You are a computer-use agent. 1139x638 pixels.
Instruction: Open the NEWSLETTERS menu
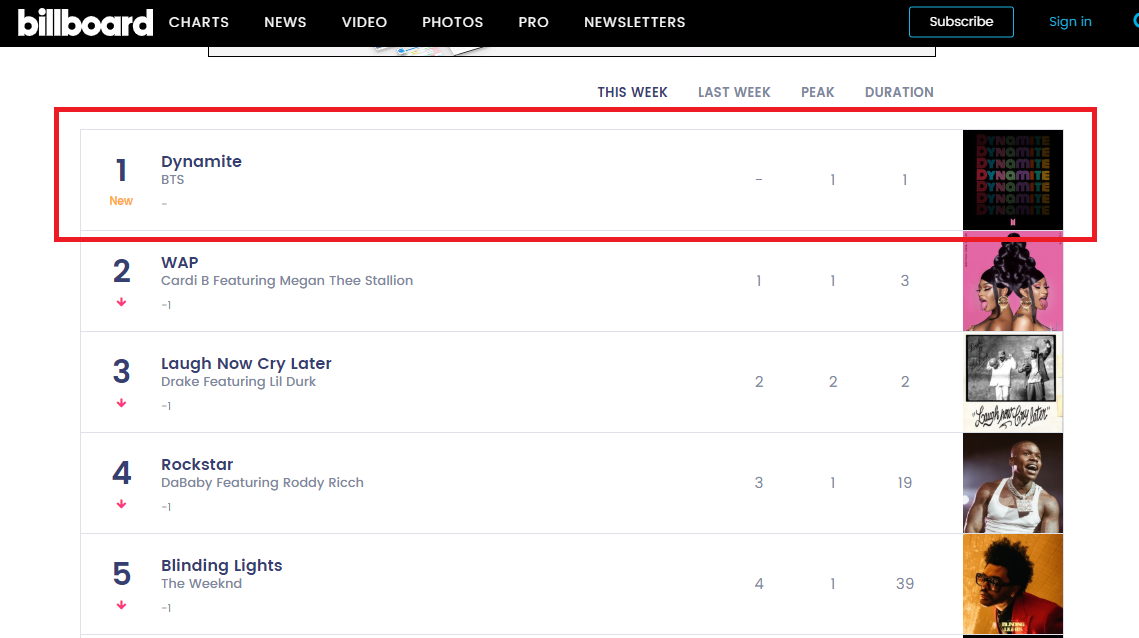point(634,23)
